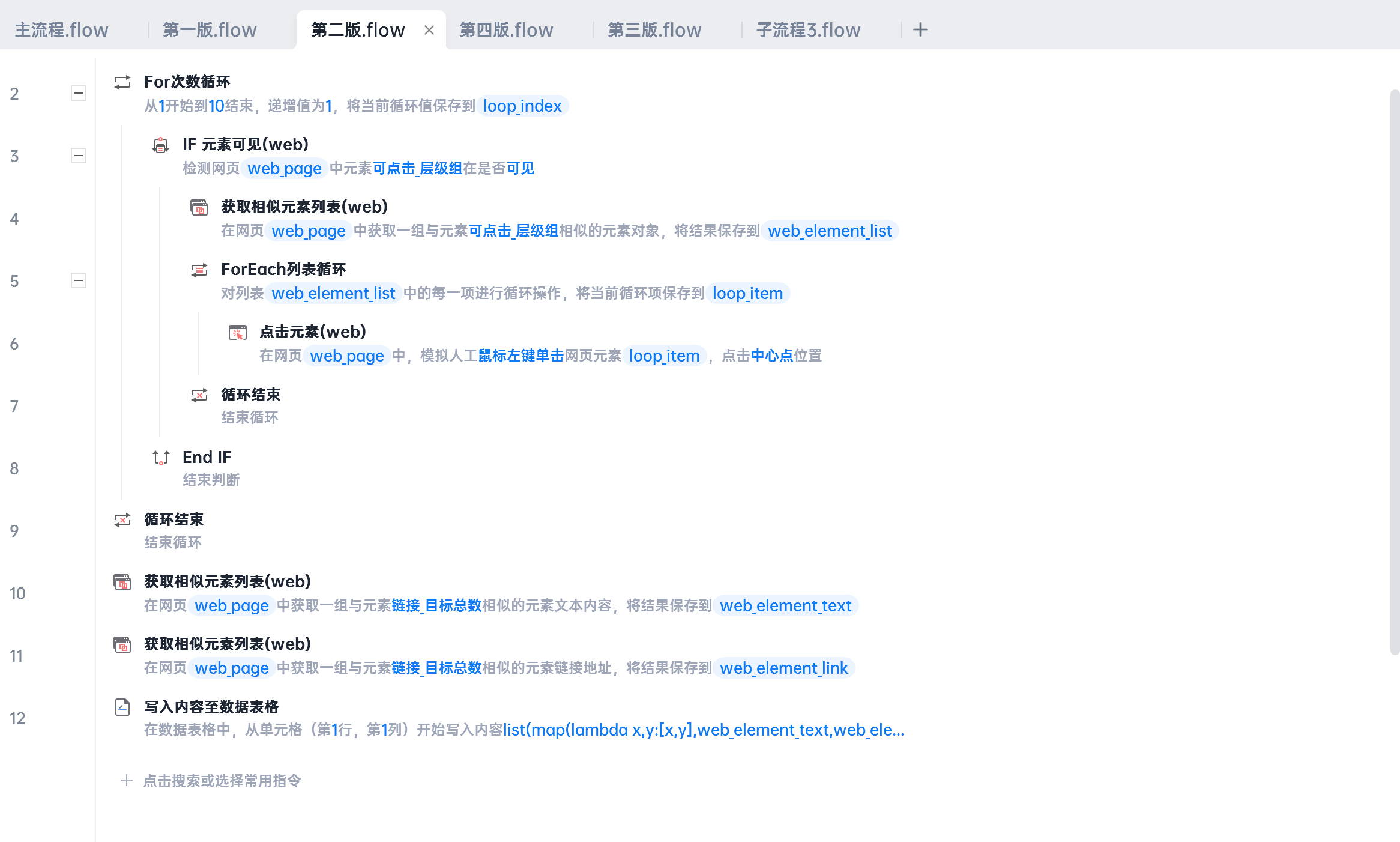The width and height of the screenshot is (1400, 842).
Task: Add a new flow tab with plus button
Action: [920, 29]
